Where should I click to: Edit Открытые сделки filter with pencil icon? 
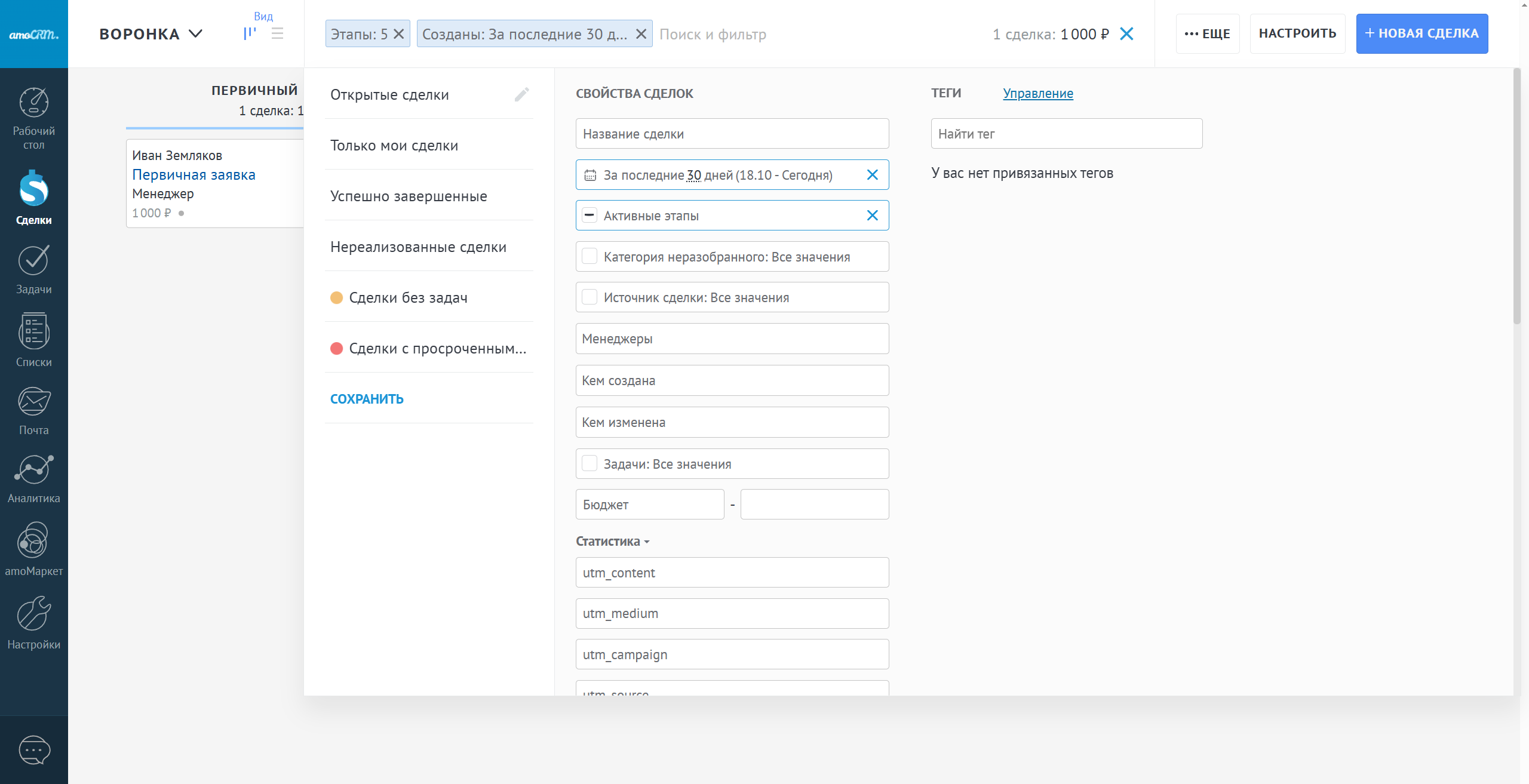[x=521, y=94]
